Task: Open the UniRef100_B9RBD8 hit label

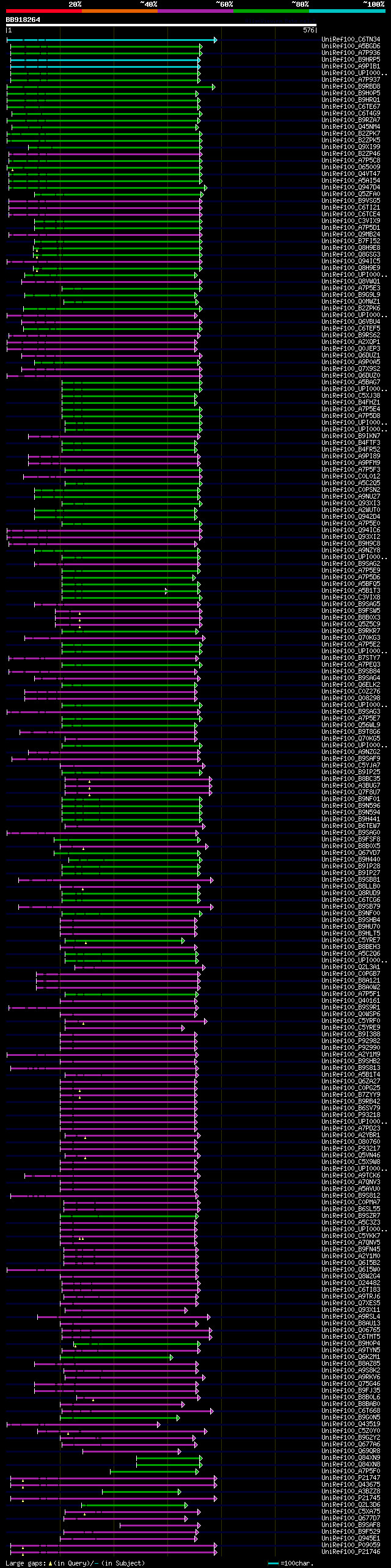Action: (x=351, y=87)
